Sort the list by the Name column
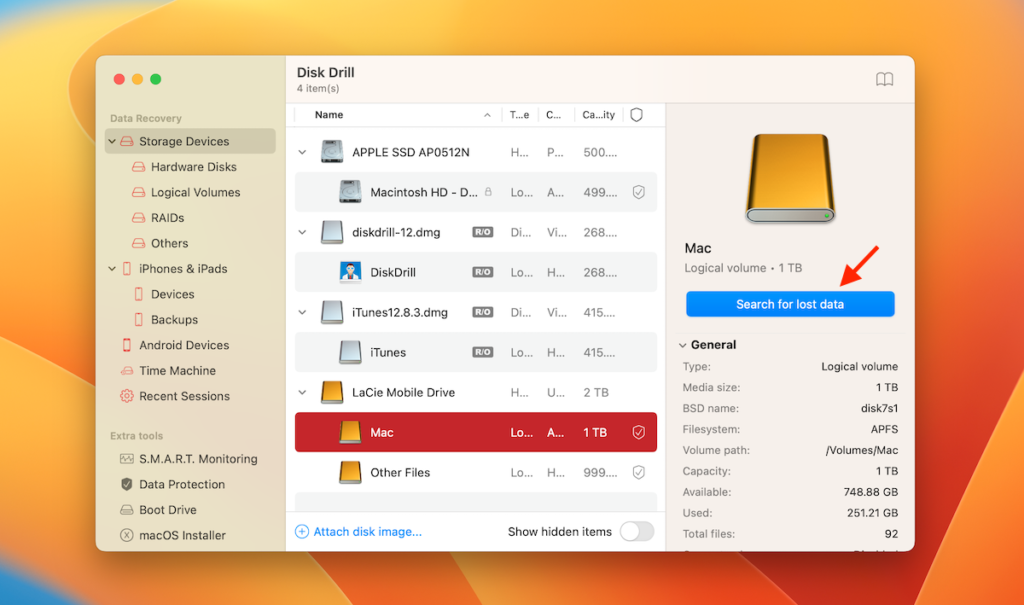Viewport: 1024px width, 605px height. 328,115
